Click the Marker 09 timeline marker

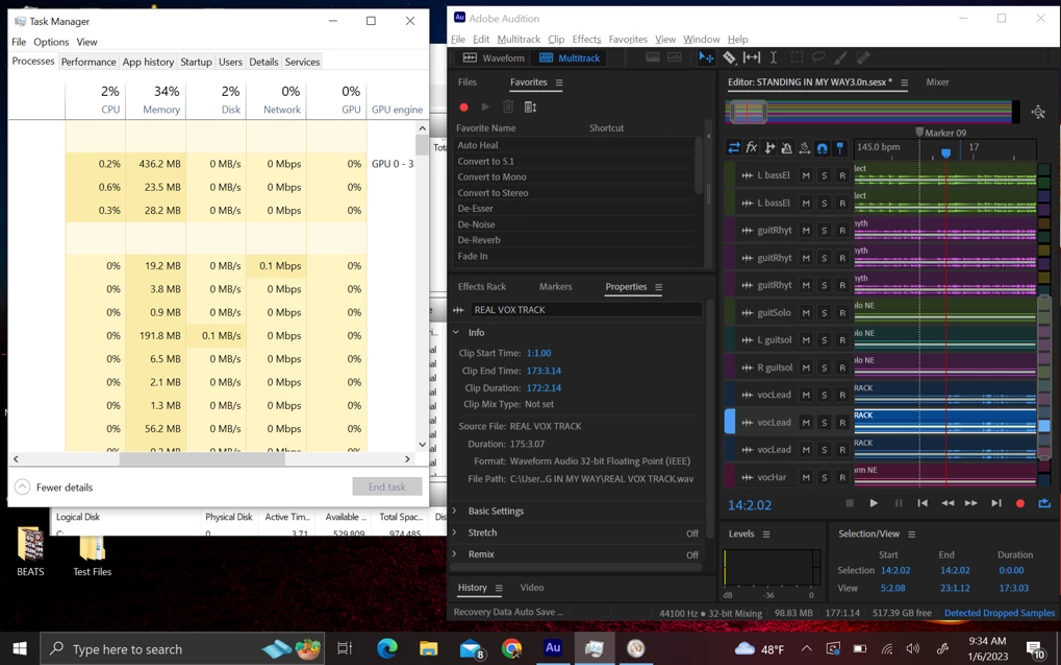pos(941,133)
